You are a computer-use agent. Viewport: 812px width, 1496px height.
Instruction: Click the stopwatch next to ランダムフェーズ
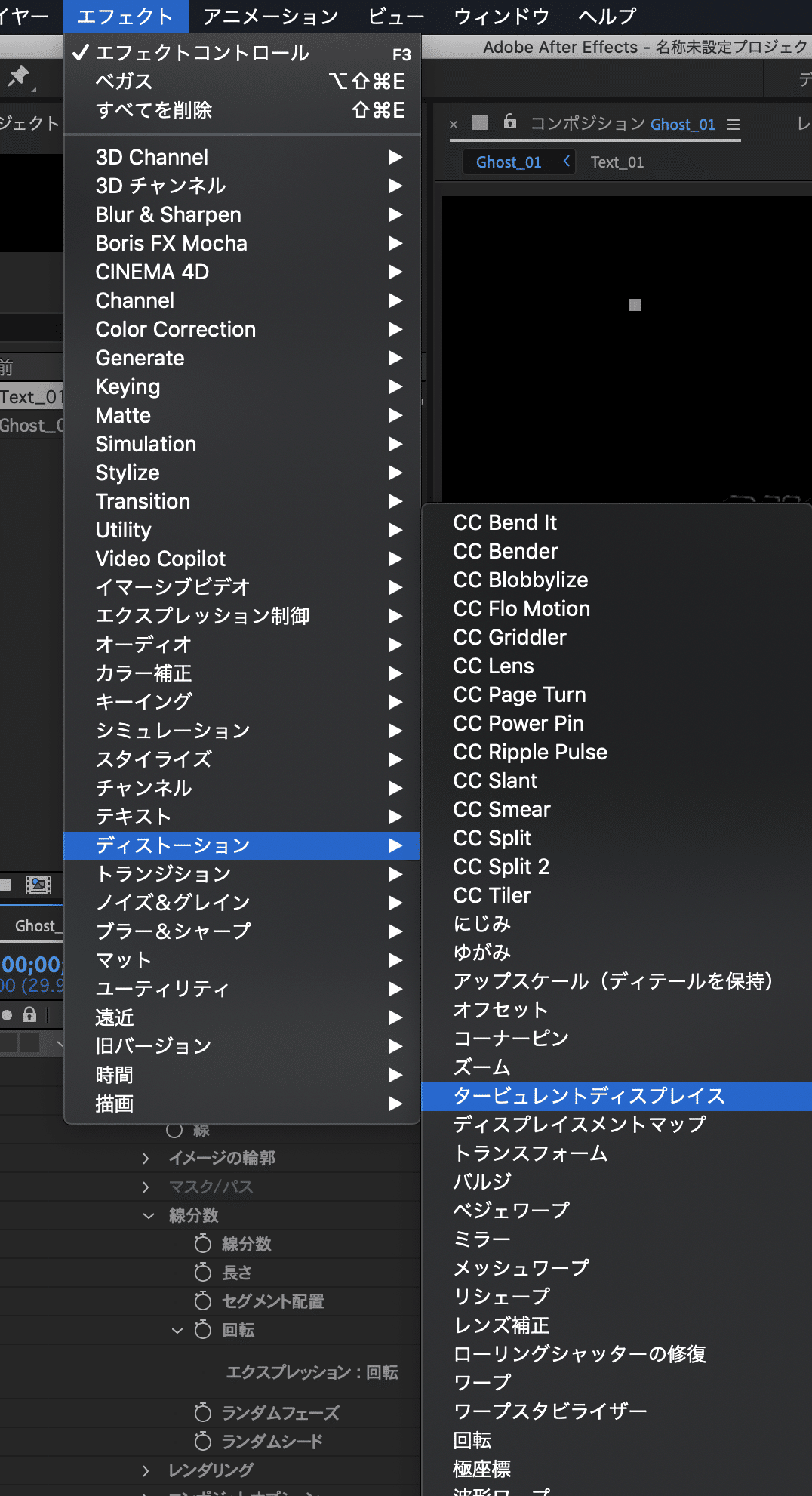click(202, 1412)
